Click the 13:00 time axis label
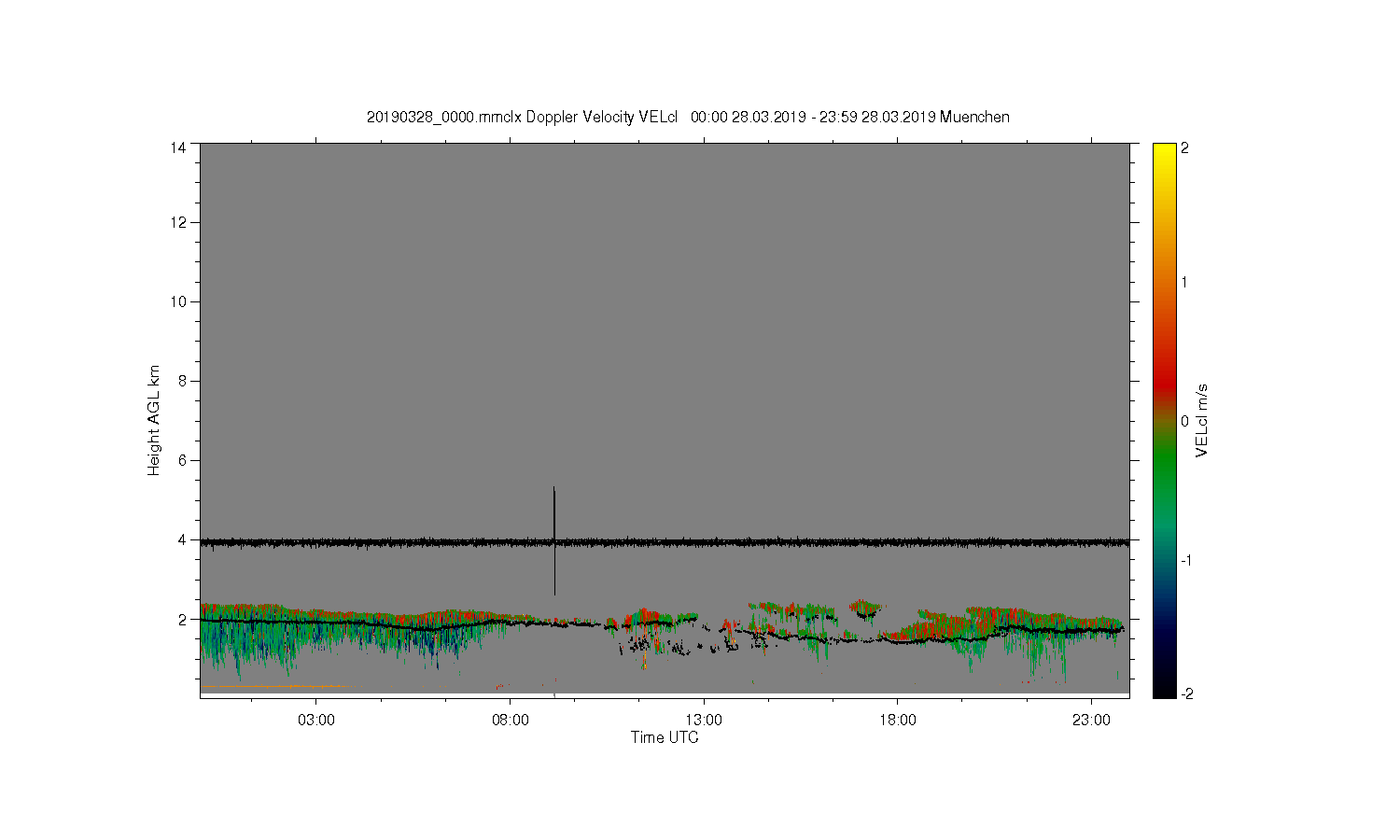Viewport: 1400px width, 840px height. tap(704, 721)
